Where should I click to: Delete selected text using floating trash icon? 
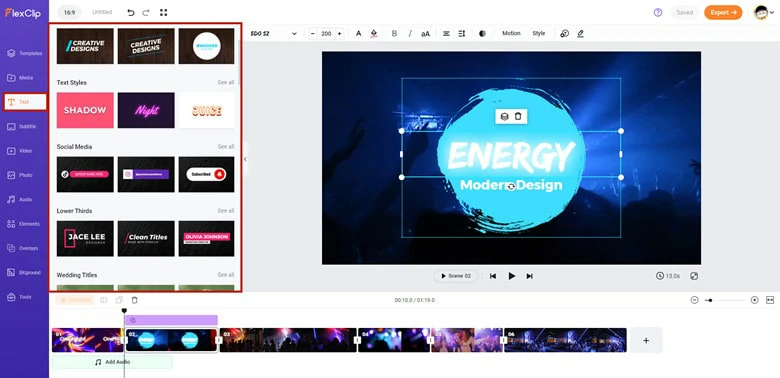pyautogui.click(x=518, y=116)
